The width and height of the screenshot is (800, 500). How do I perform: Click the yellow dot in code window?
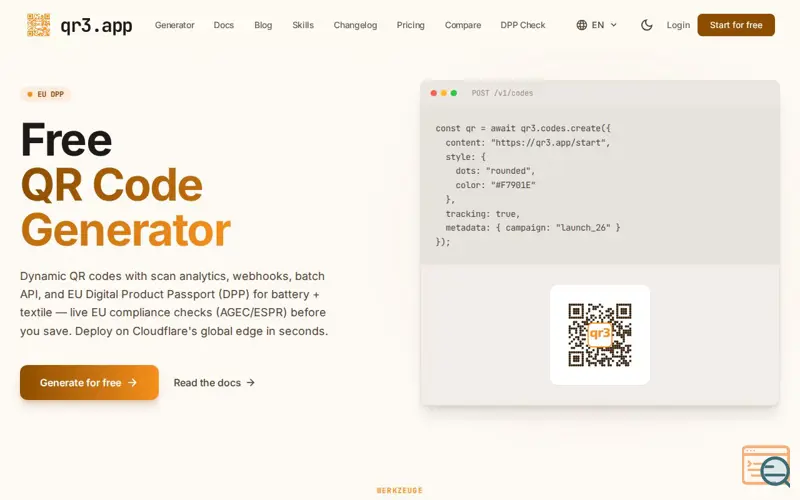click(x=444, y=93)
